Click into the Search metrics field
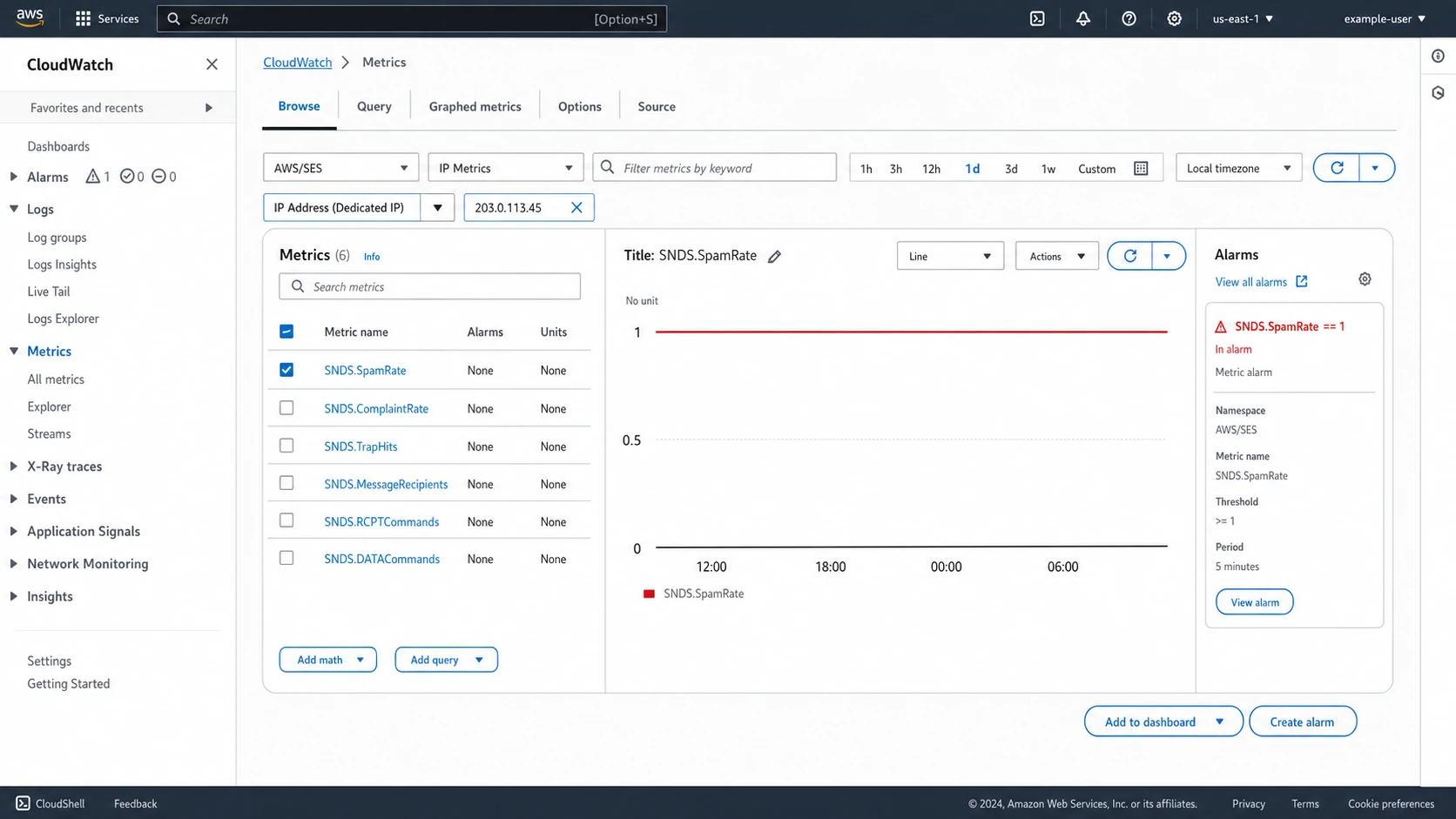 [x=429, y=286]
